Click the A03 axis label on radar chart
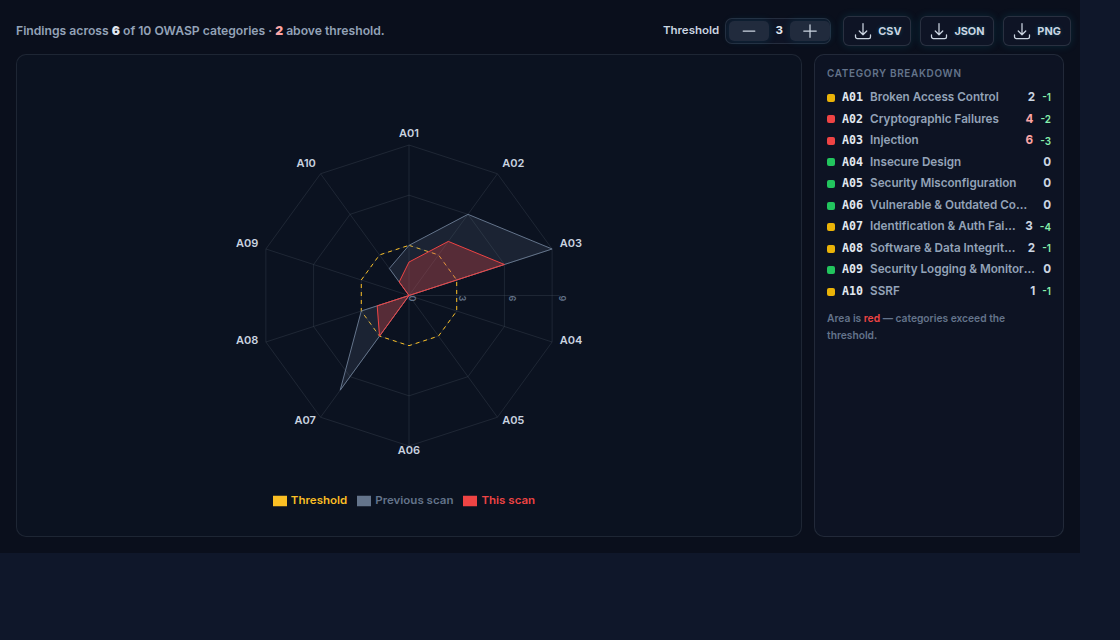The height and width of the screenshot is (640, 1120). tap(571, 244)
